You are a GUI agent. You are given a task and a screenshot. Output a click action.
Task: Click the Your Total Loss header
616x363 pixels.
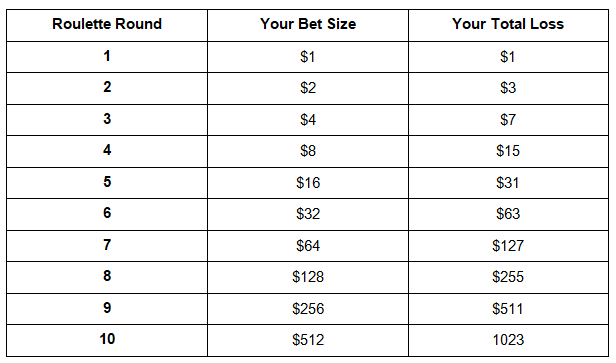point(508,25)
